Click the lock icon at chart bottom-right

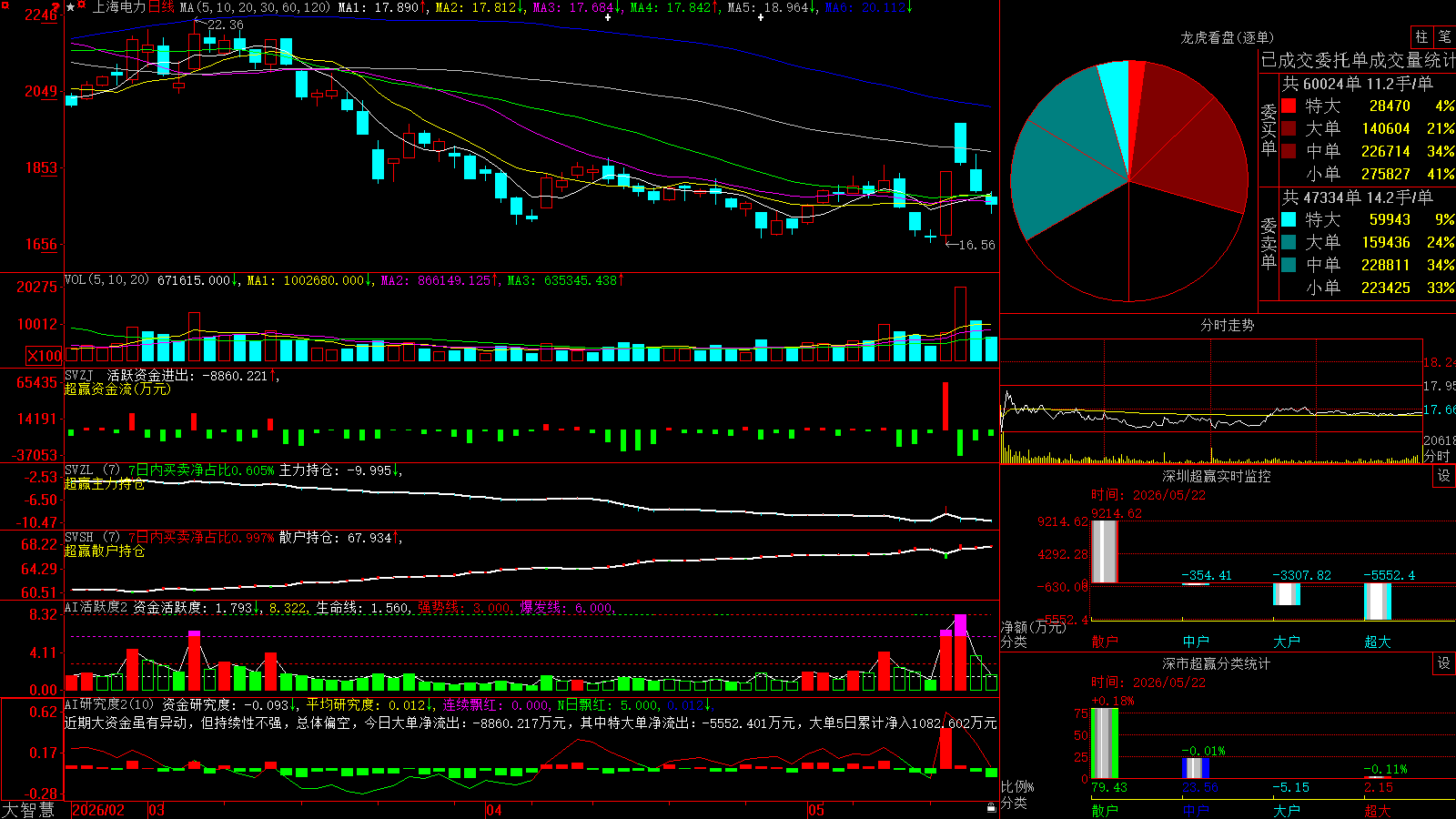click(x=991, y=808)
